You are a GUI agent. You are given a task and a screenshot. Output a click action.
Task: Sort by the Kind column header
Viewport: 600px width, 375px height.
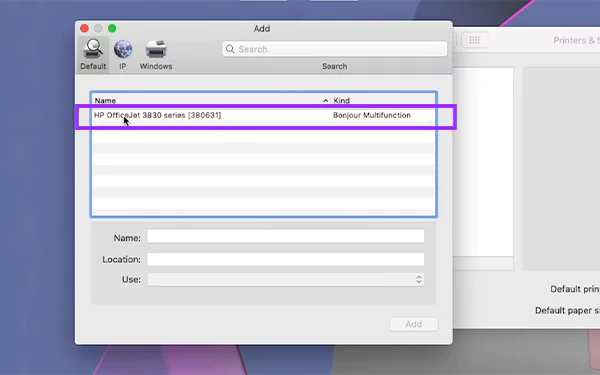coord(383,100)
